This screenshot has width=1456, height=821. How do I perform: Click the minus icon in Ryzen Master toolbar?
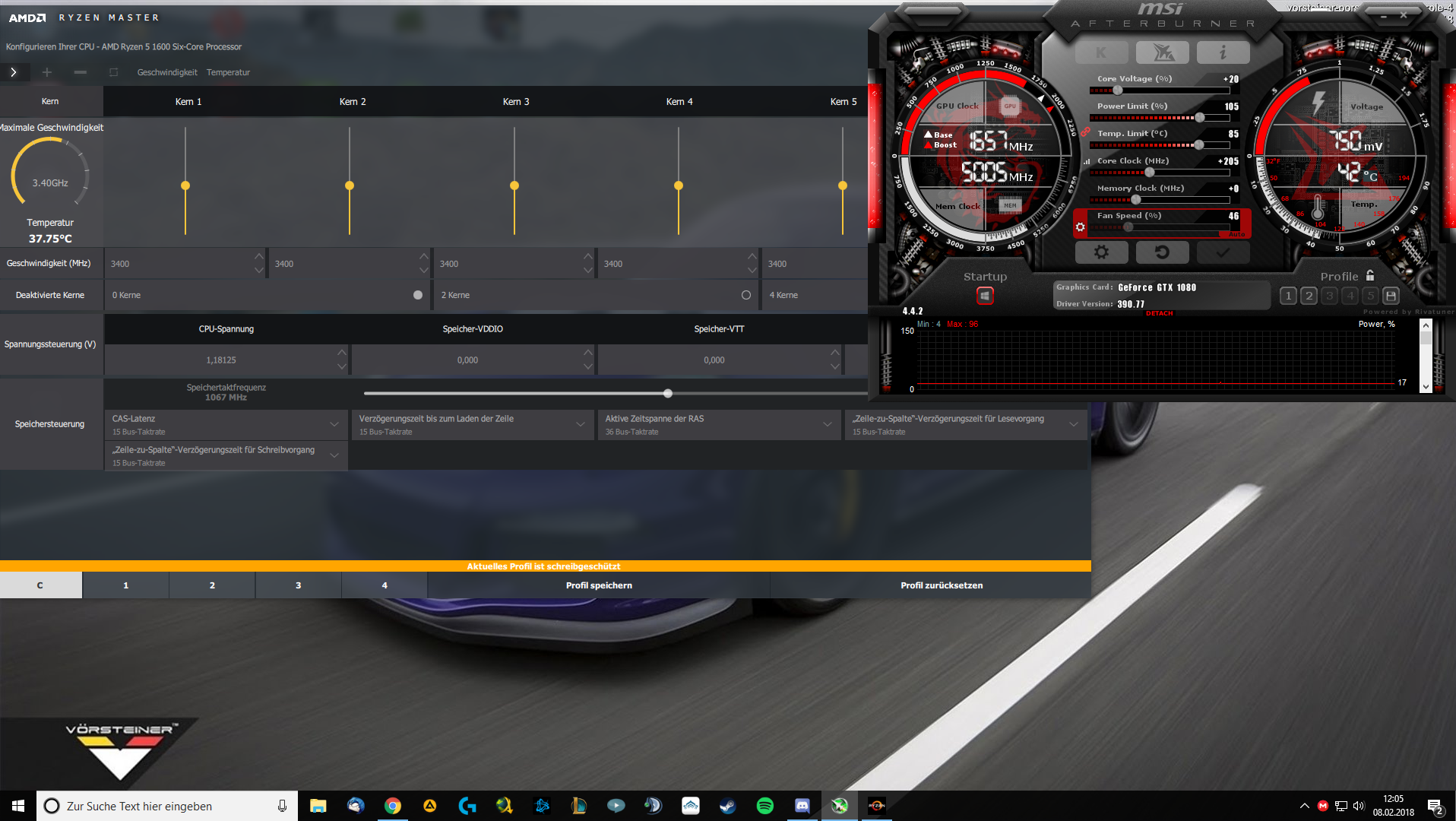[80, 72]
